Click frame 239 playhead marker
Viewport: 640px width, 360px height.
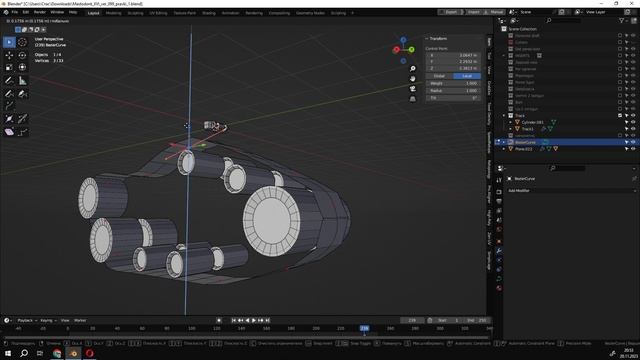(x=364, y=328)
